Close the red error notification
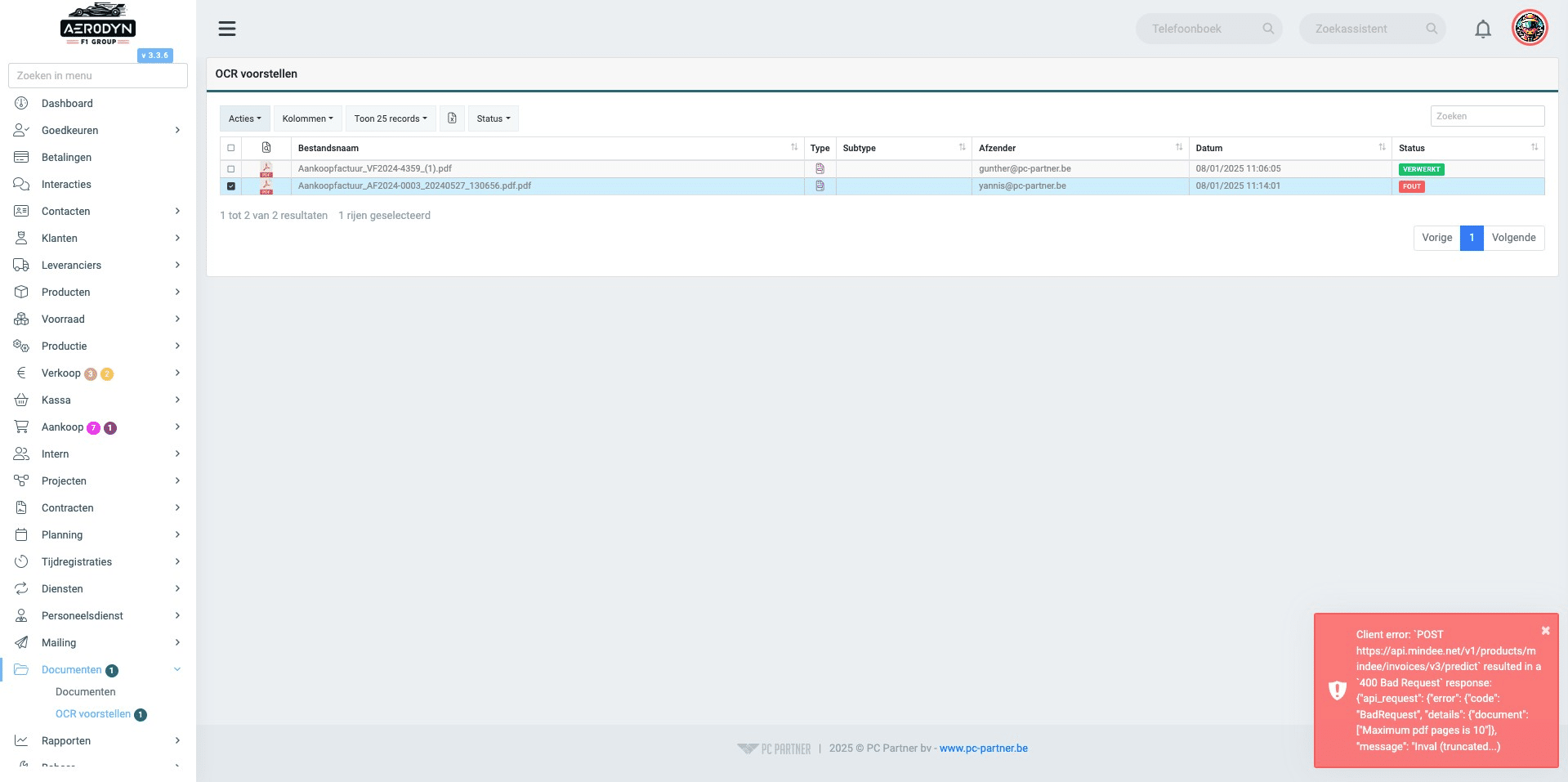This screenshot has height=782, width=1568. (1545, 631)
